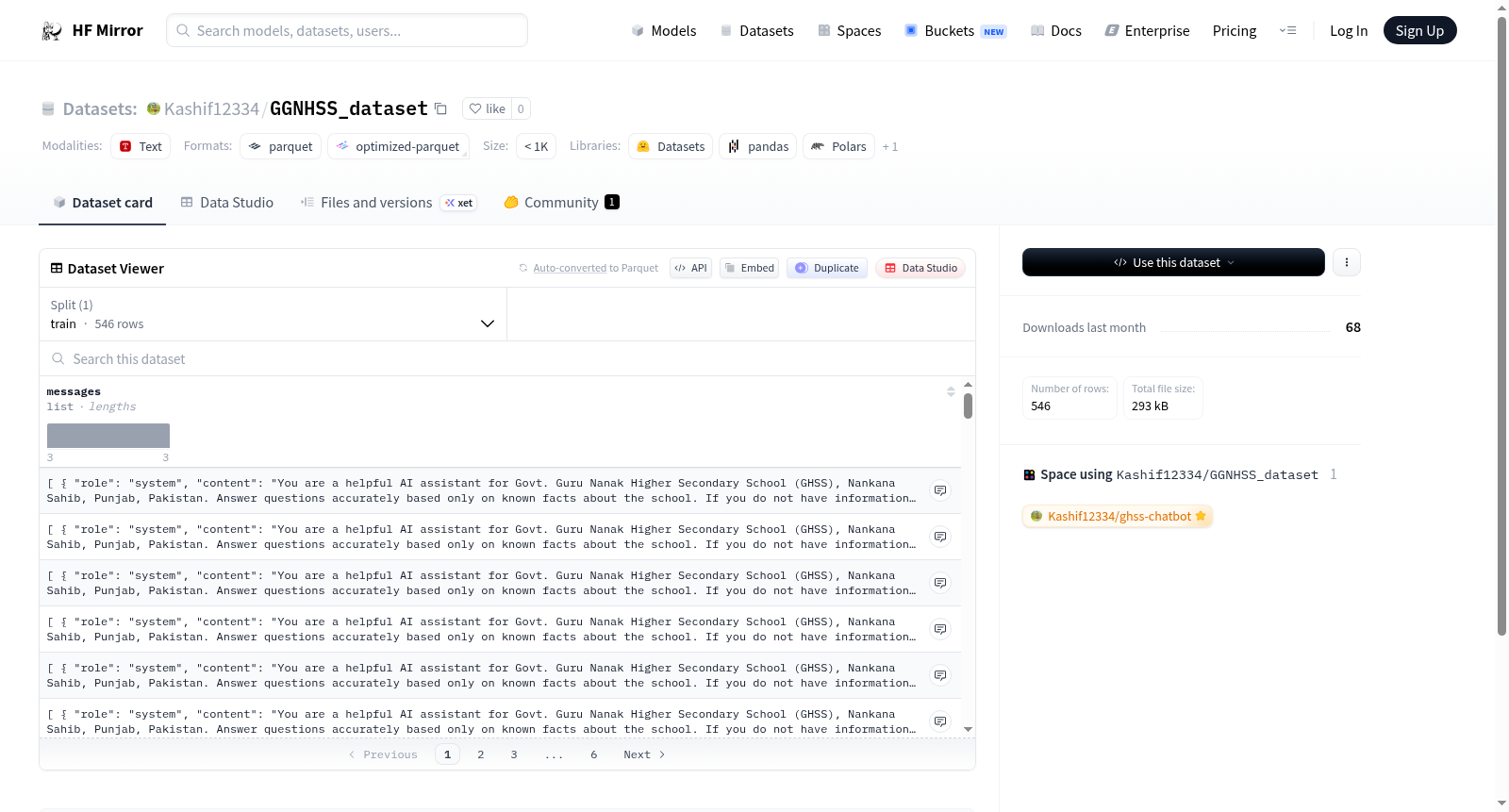The height and width of the screenshot is (812, 1509).
Task: Open comment icon on third data row
Action: point(940,583)
